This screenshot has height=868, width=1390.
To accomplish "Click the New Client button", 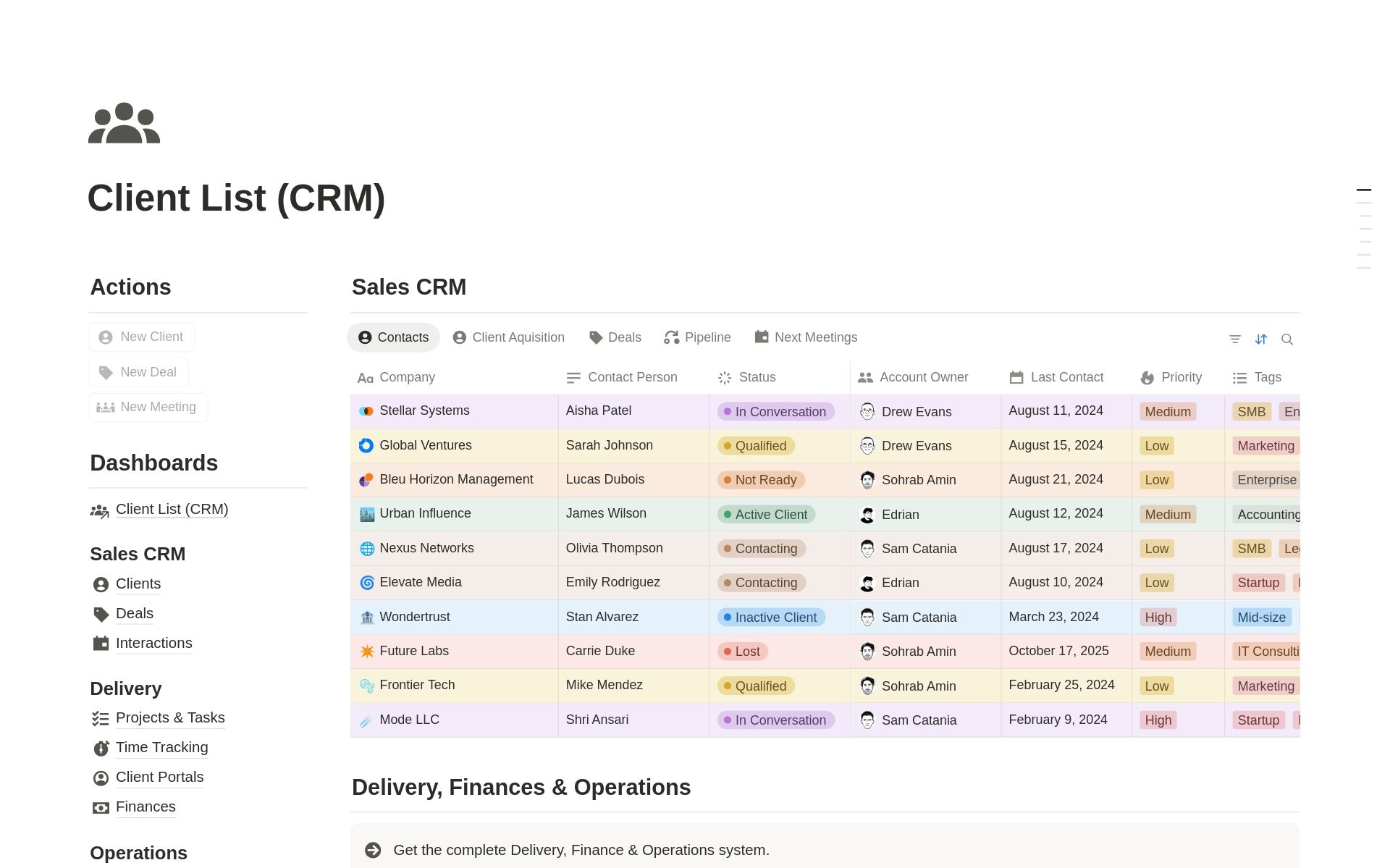I will pos(142,337).
